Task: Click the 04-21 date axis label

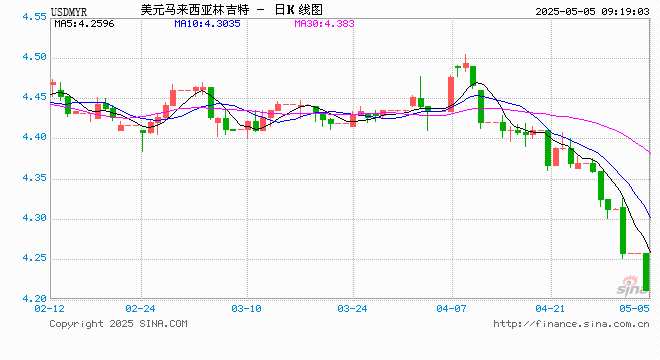Action: click(550, 309)
